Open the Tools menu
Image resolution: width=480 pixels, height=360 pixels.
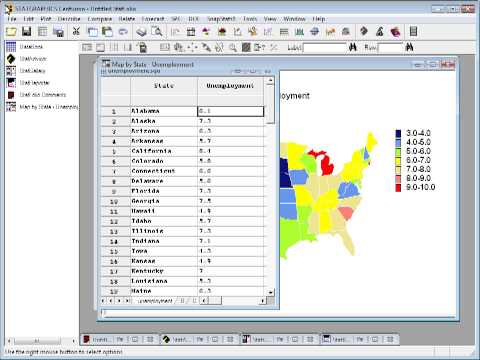[250, 19]
